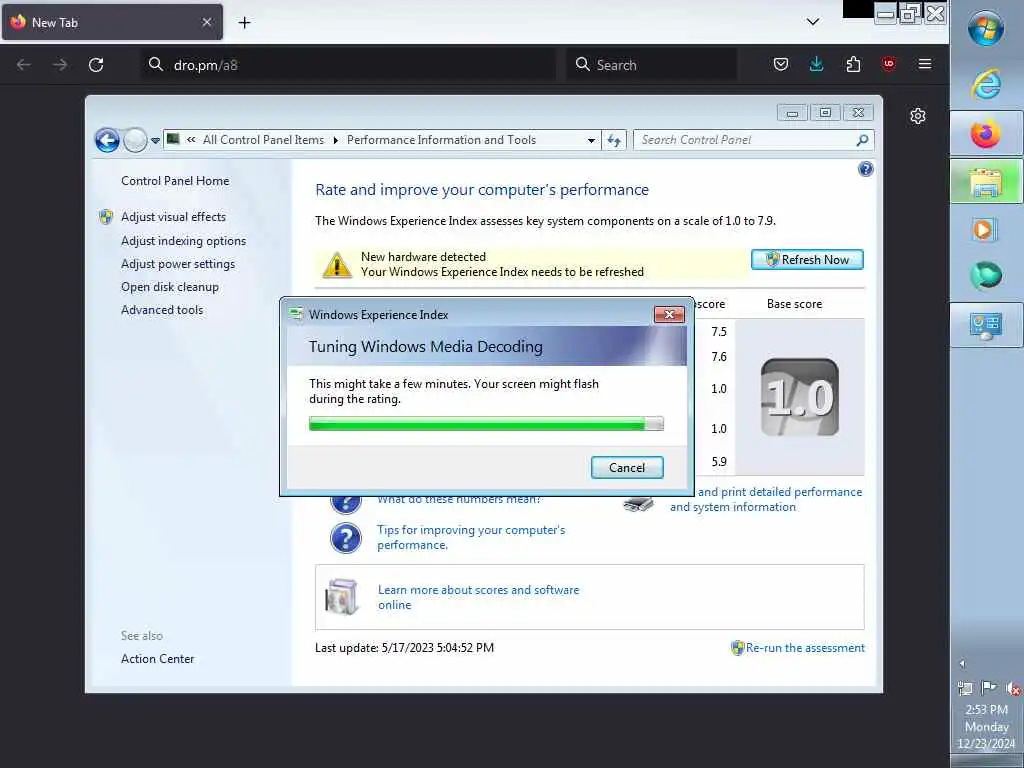Click the subscore value 5.9
The image size is (1024, 768).
click(x=719, y=462)
